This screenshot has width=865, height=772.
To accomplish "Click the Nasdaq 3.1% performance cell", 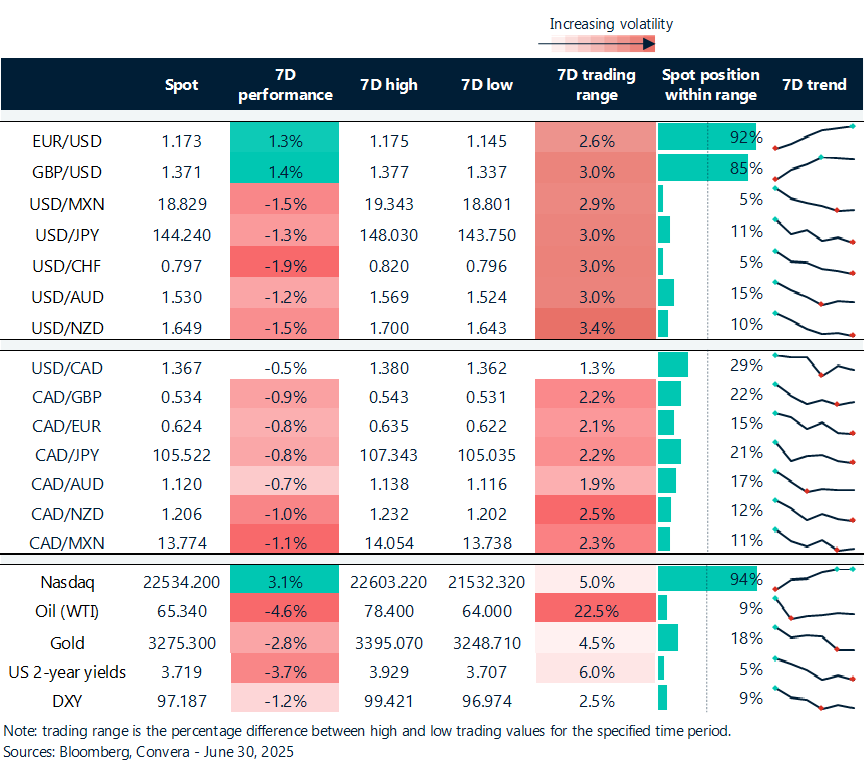I will [x=285, y=580].
